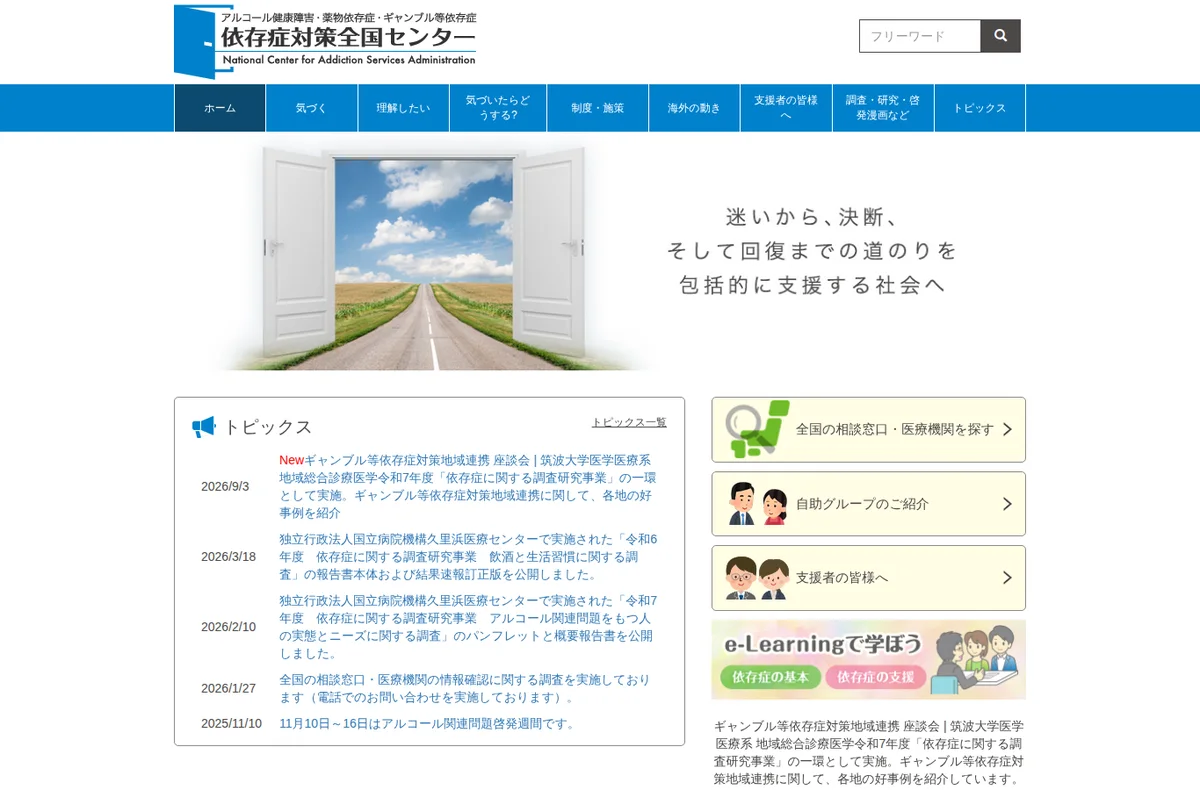Open the トピックス一覧 link
The height and width of the screenshot is (790, 1200).
pos(629,422)
